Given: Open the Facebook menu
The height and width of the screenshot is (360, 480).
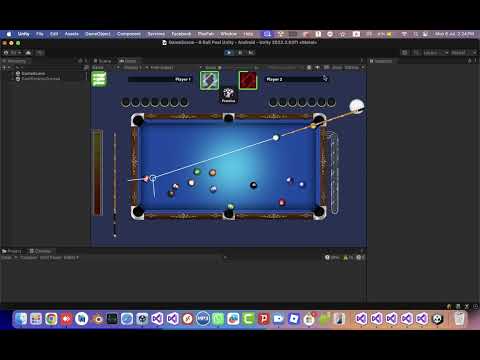Looking at the screenshot, I should 181,34.
